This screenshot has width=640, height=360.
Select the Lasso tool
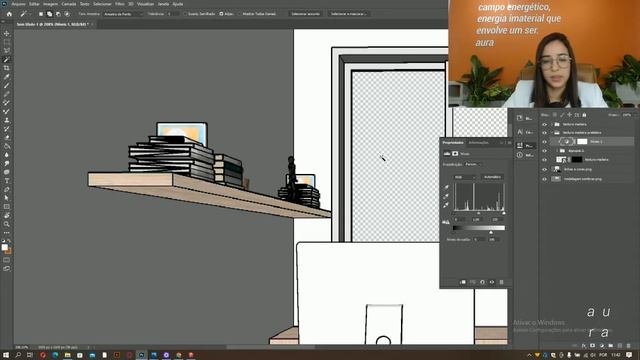[x=7, y=51]
